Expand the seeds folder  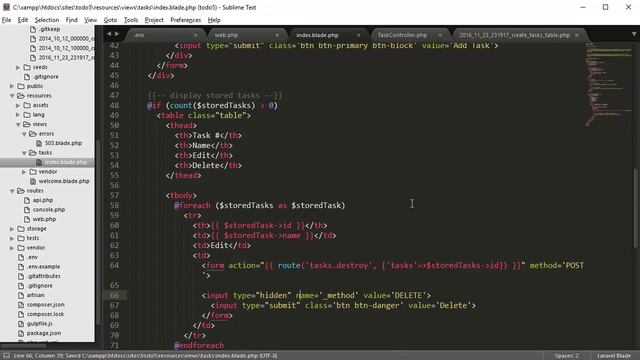(18, 67)
